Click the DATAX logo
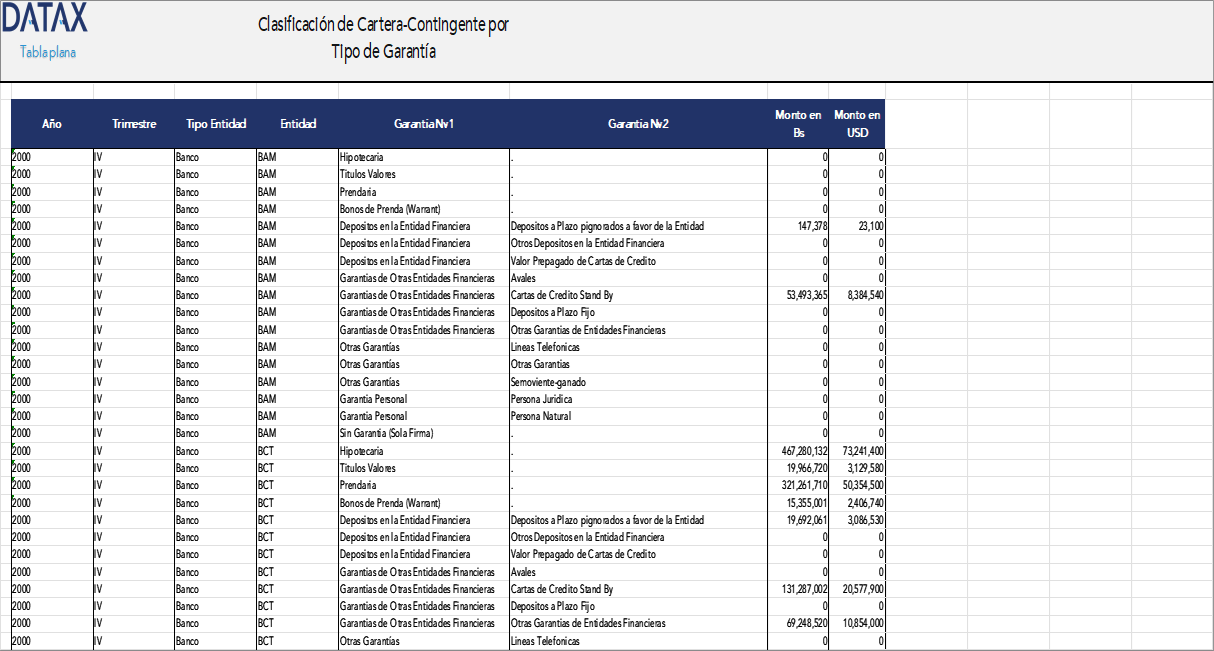Screen dimensions: 1214x651 point(47,17)
